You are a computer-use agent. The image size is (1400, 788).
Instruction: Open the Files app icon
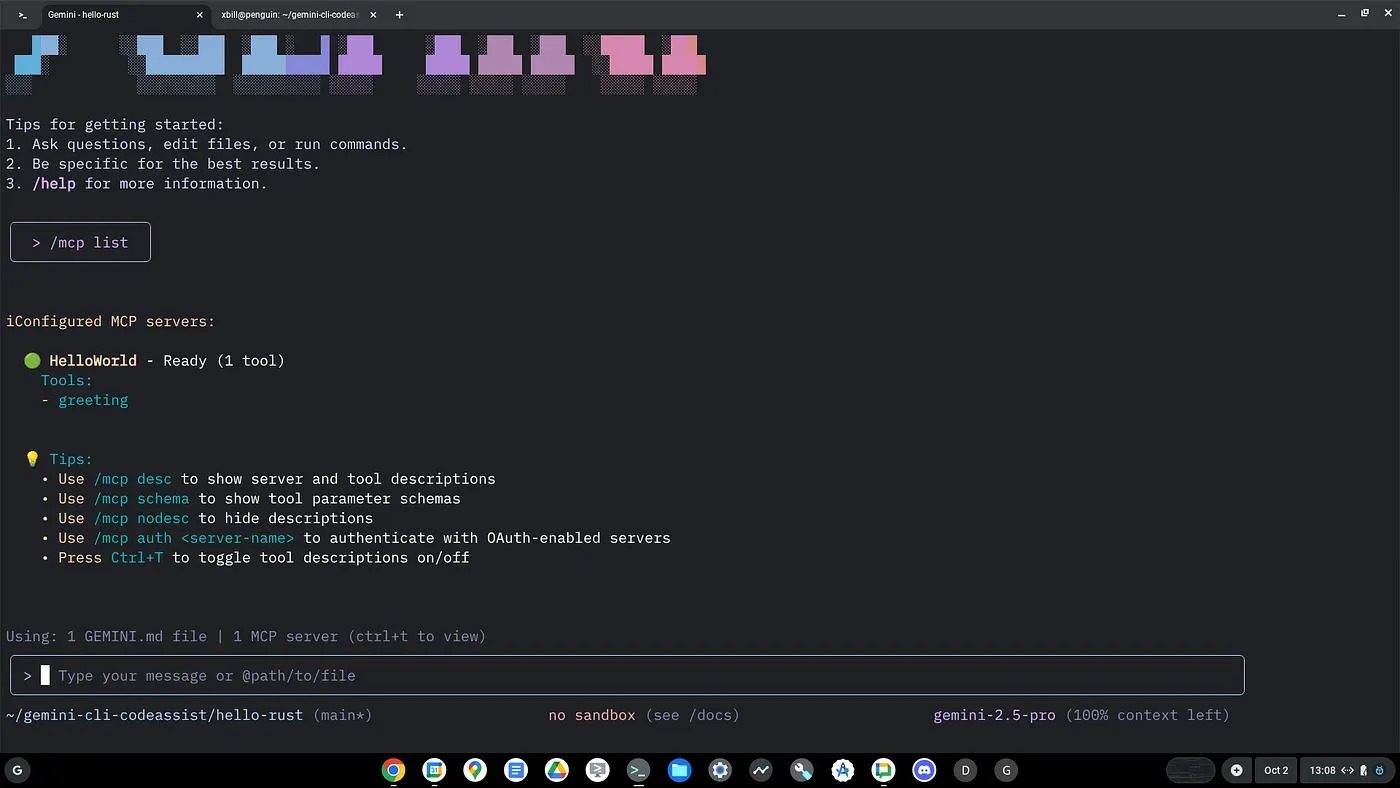click(x=679, y=770)
